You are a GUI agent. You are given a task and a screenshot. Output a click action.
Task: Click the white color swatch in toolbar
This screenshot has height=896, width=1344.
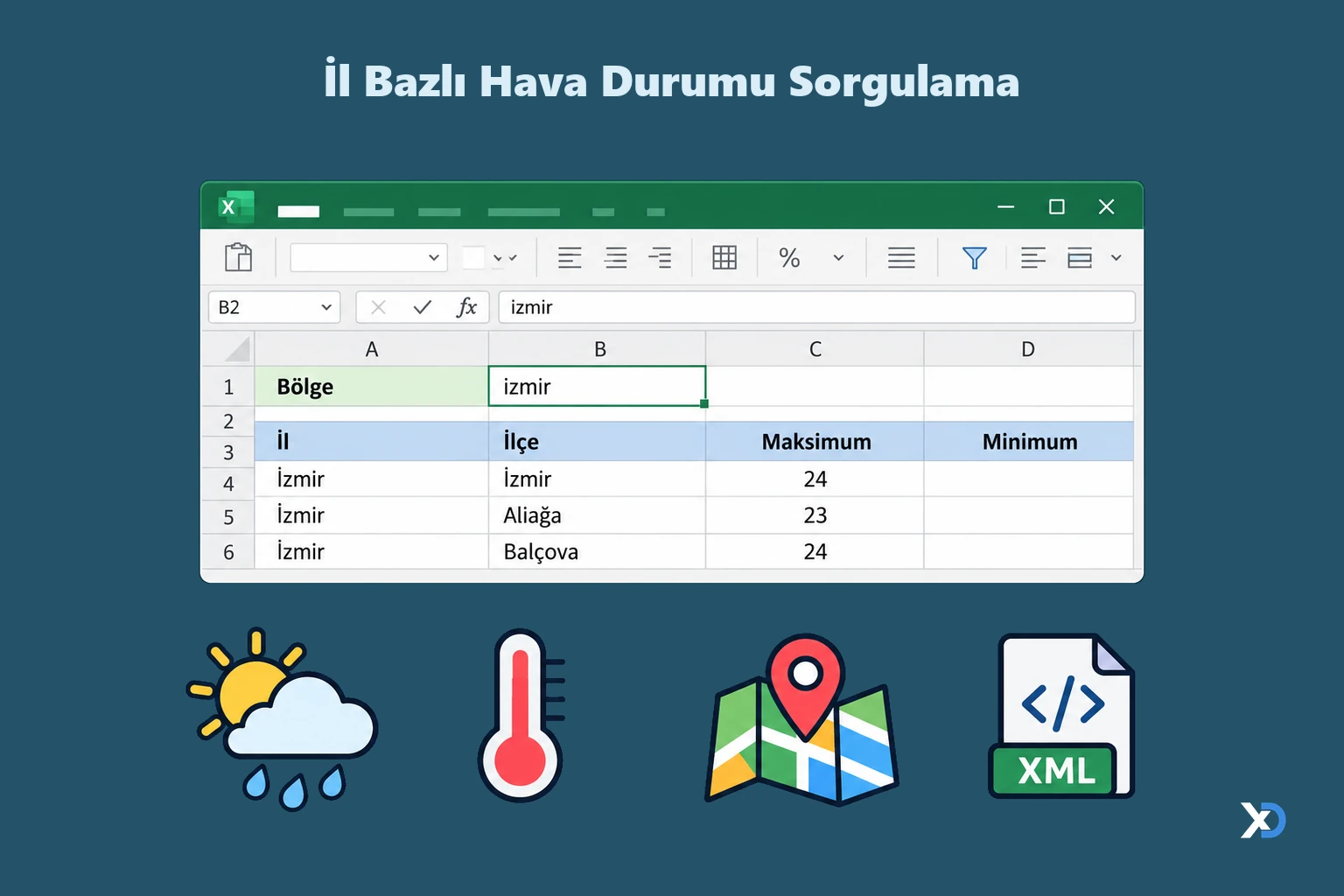coord(473,257)
